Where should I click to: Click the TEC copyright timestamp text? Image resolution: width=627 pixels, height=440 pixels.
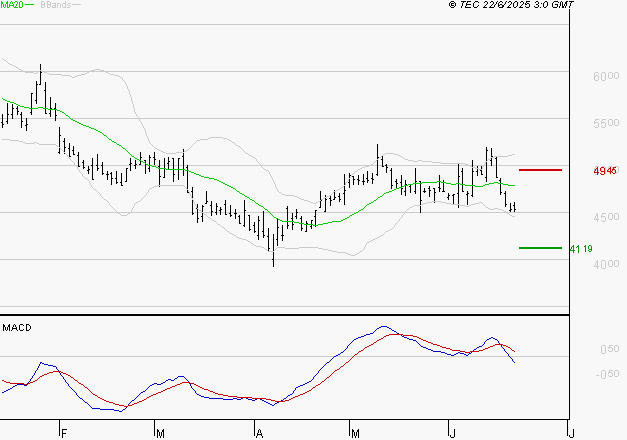(x=512, y=5)
